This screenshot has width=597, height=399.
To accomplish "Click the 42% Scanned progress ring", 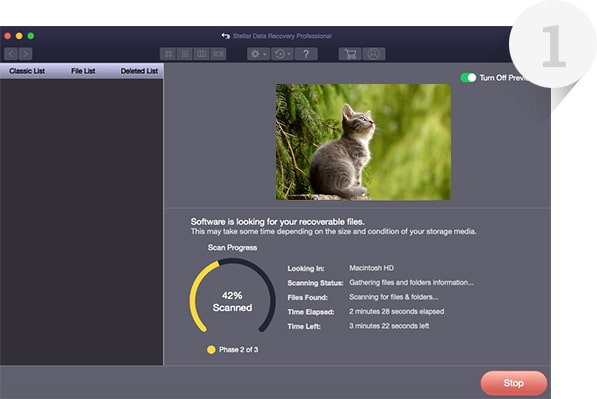I will point(232,296).
